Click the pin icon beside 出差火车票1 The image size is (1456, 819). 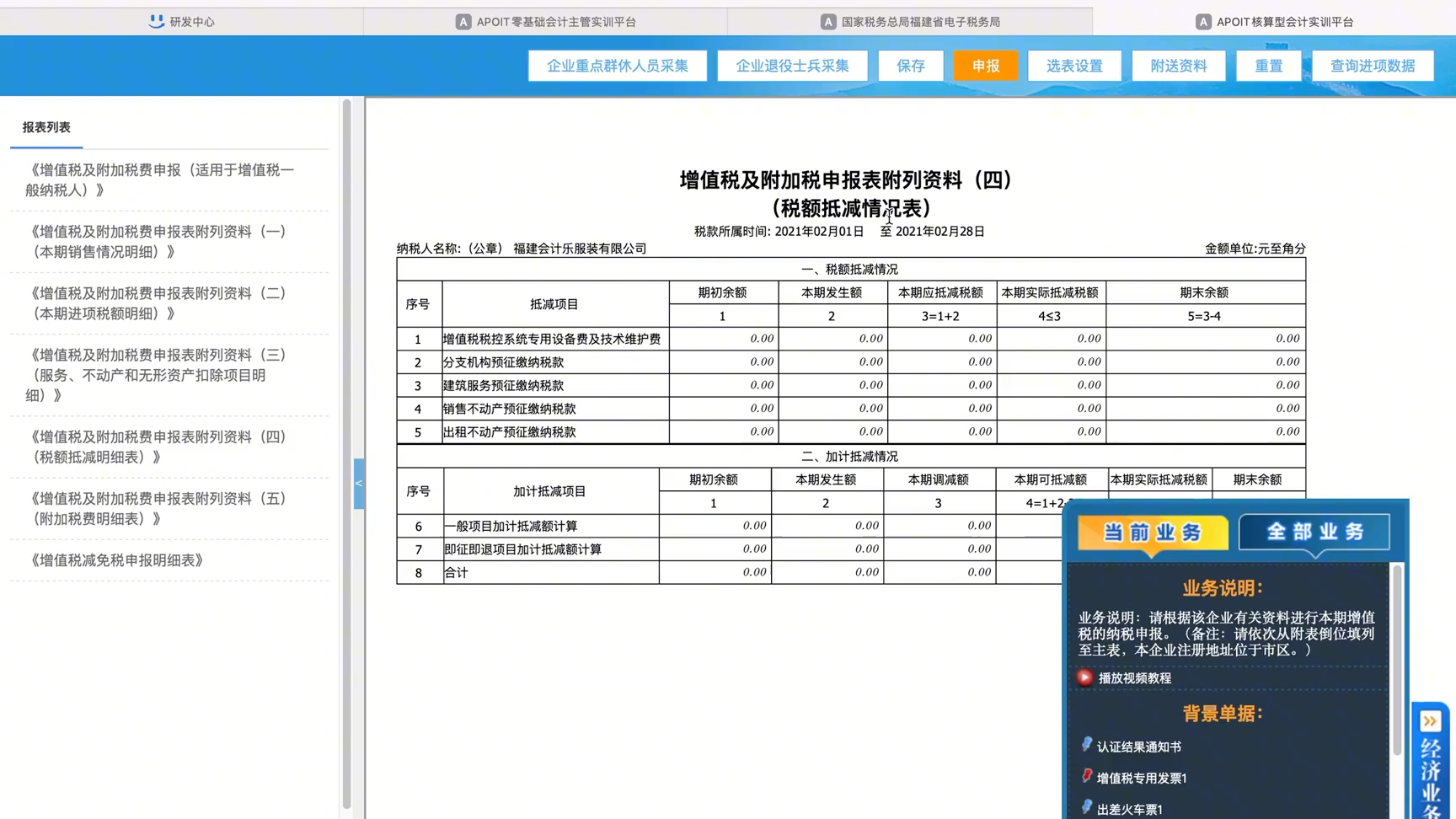coord(1086,807)
